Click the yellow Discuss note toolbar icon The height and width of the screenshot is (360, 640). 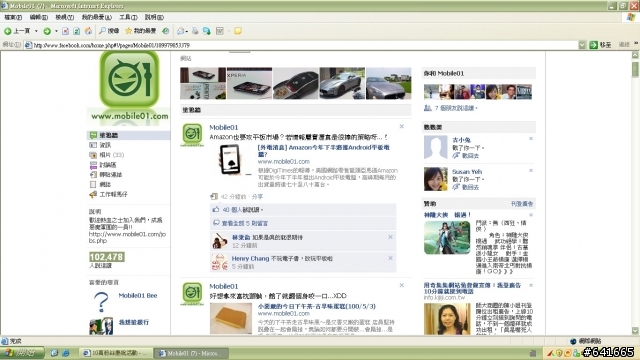tap(238, 31)
